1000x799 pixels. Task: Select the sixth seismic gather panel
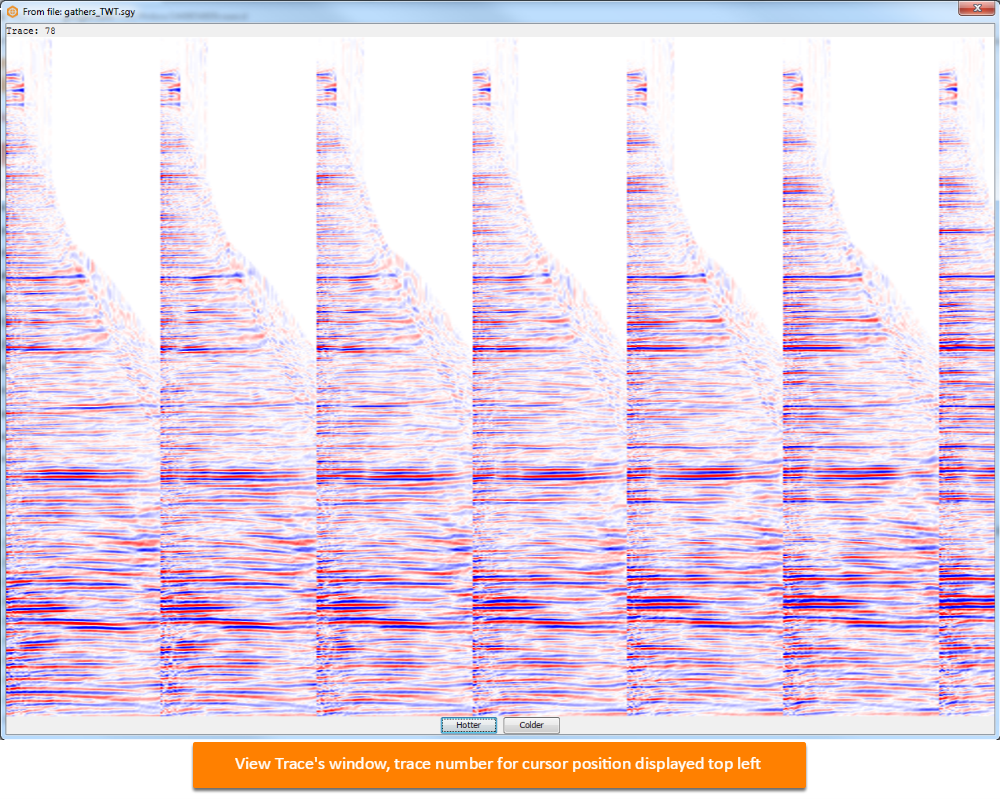coord(861,376)
